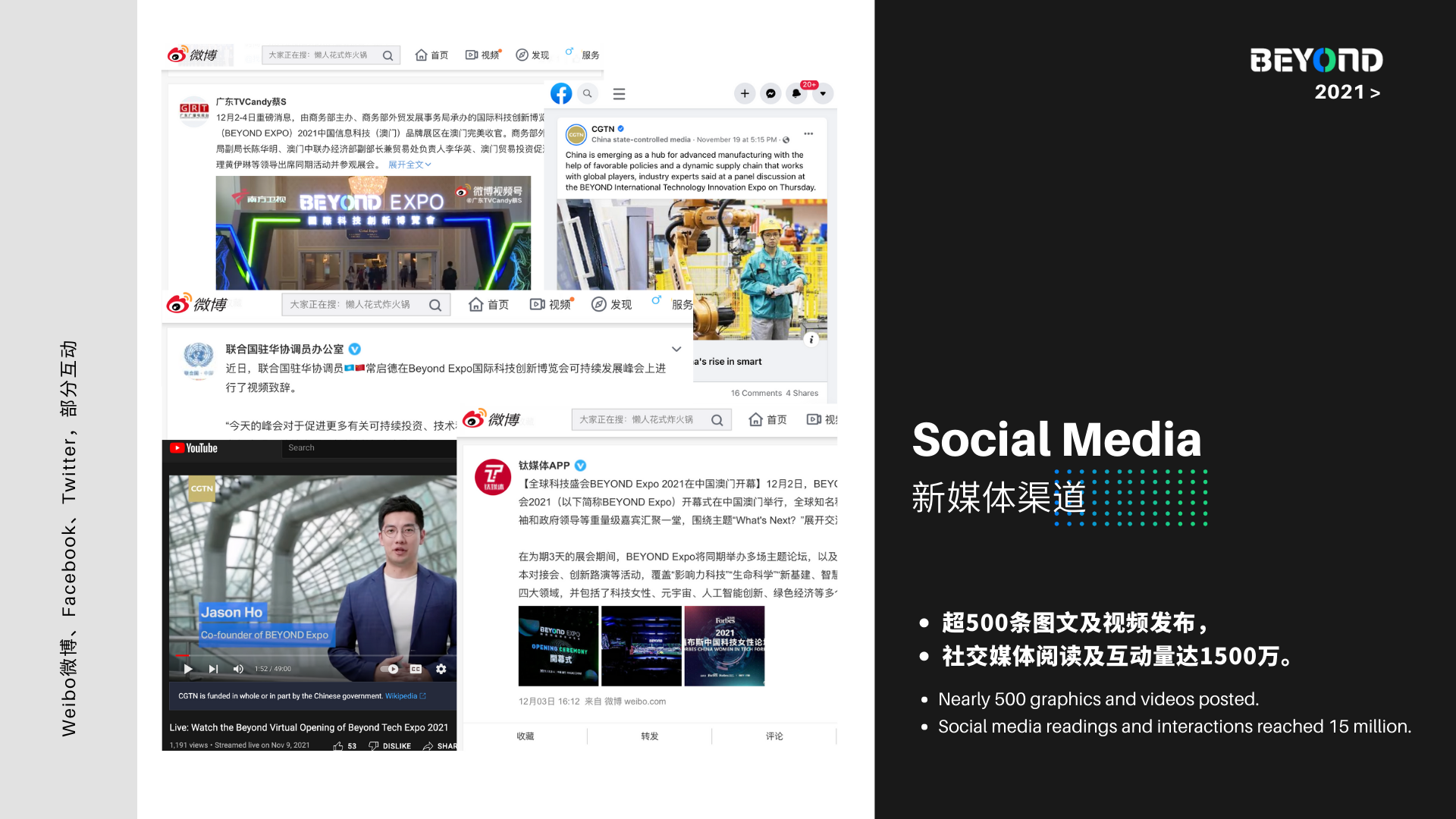Screen dimensions: 1456x819
Task: Expand the UN Weibo post chevron menu
Action: coord(676,349)
